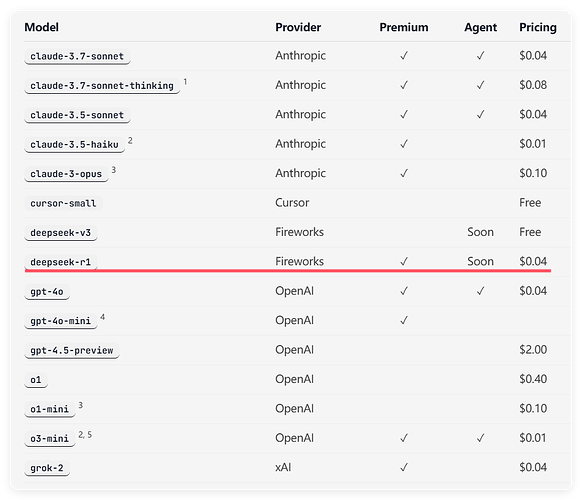Click the o3-mini model tag

point(50,438)
